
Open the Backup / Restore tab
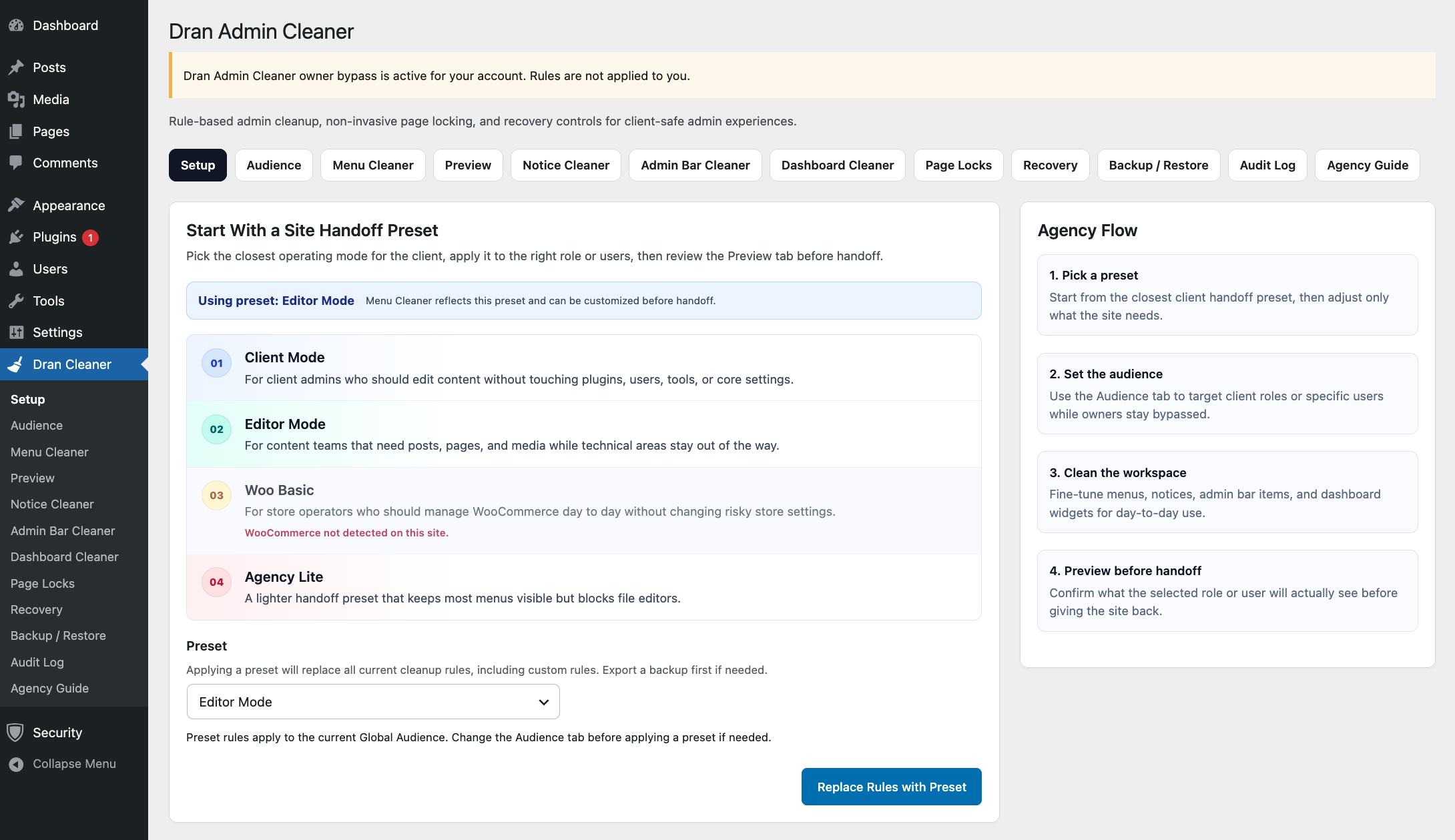tap(1159, 165)
